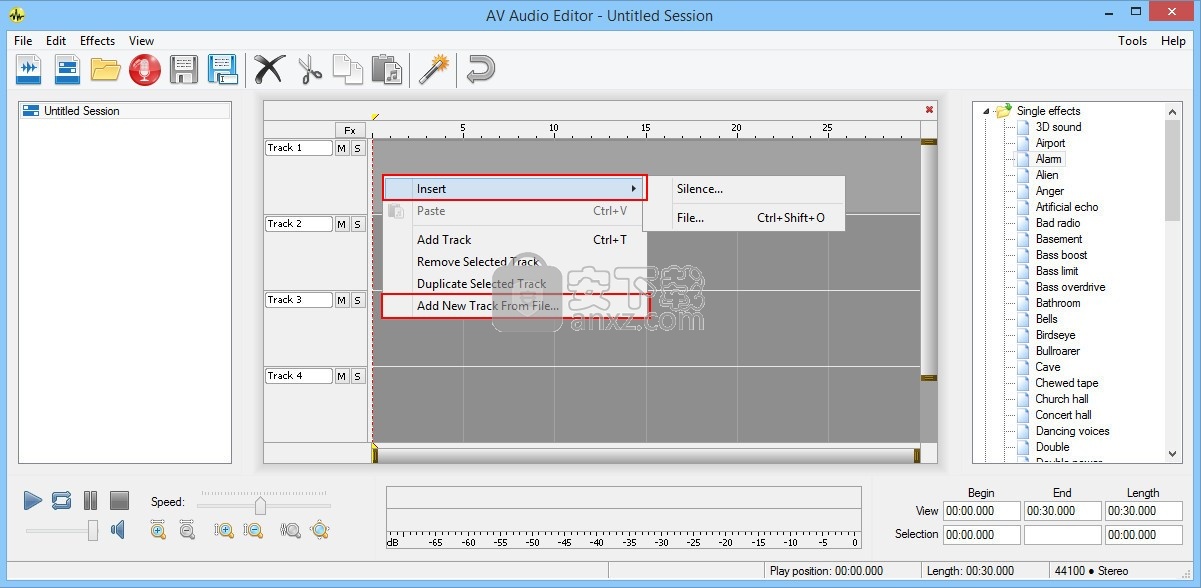The width and height of the screenshot is (1201, 588).
Task: Open the View menu
Action: [141, 41]
